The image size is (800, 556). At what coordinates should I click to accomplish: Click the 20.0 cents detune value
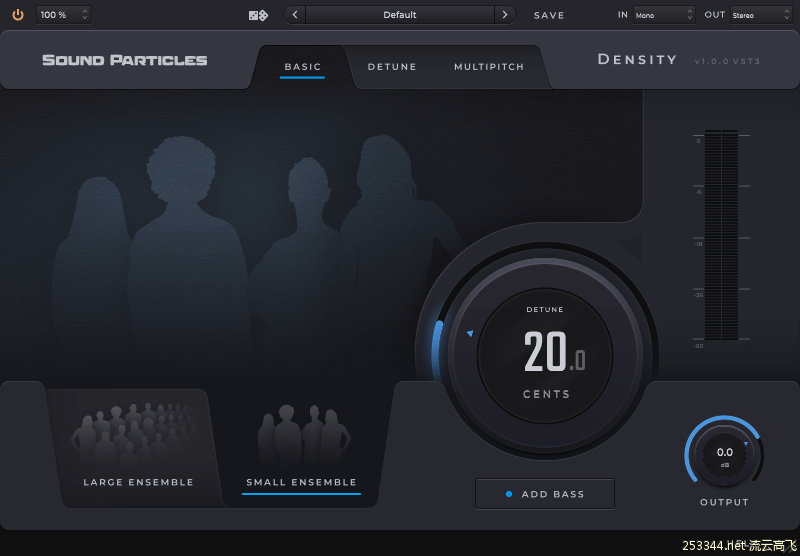(555, 351)
